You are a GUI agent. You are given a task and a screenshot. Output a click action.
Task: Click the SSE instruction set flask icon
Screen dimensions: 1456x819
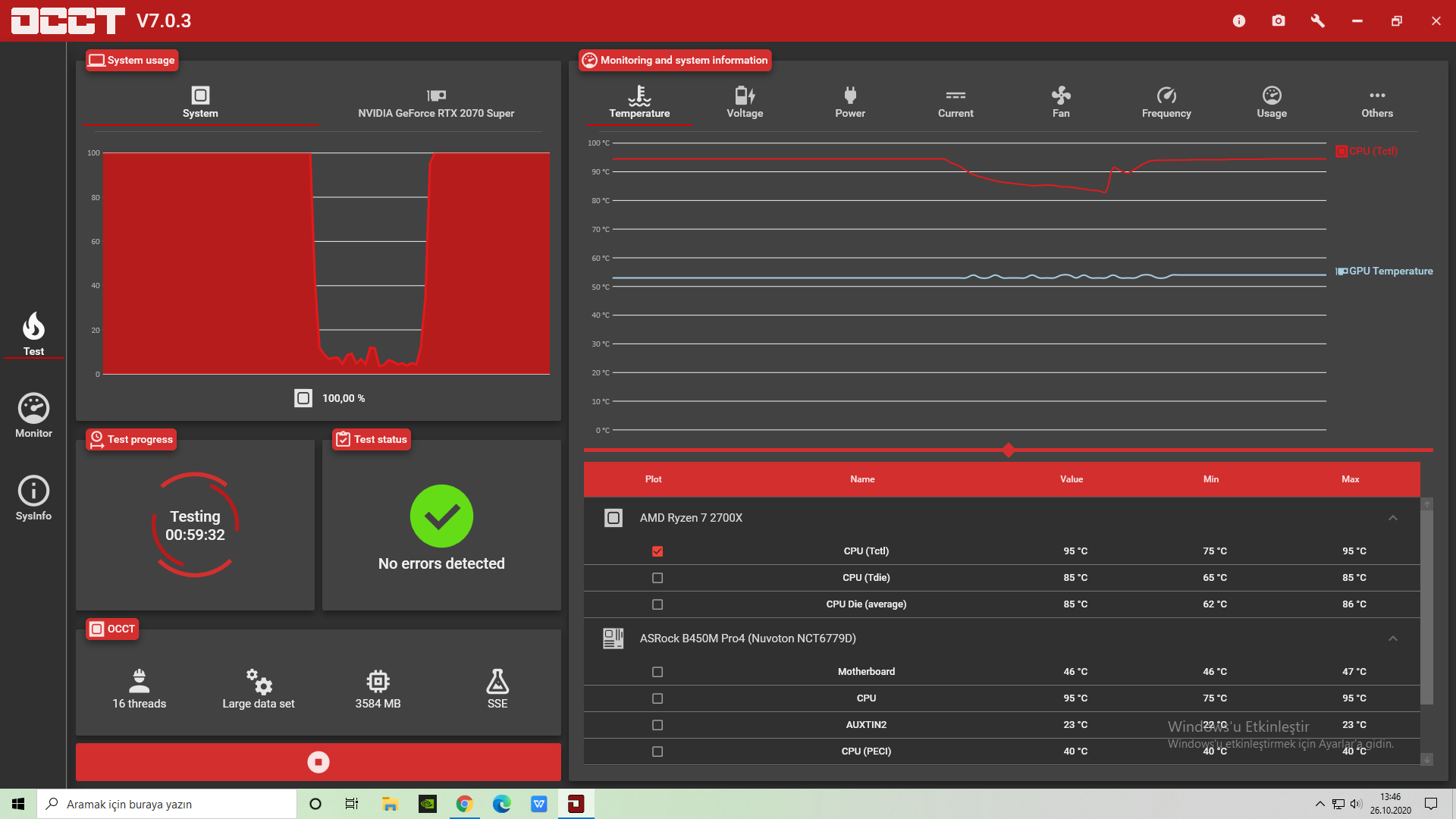497,681
